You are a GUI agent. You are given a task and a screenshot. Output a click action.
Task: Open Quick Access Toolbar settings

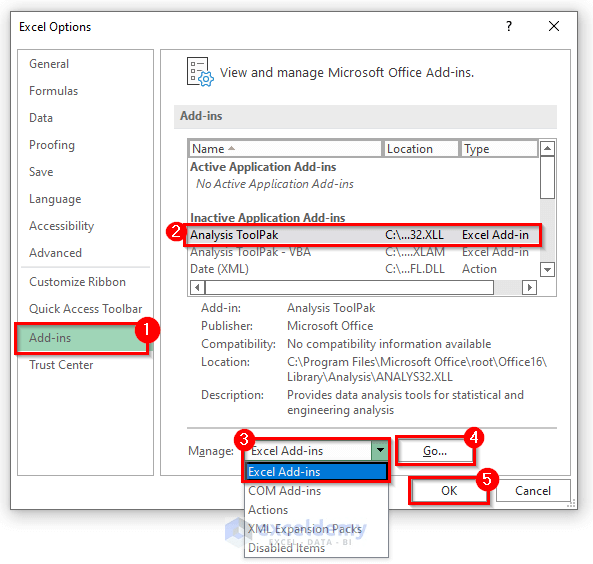pos(85,309)
